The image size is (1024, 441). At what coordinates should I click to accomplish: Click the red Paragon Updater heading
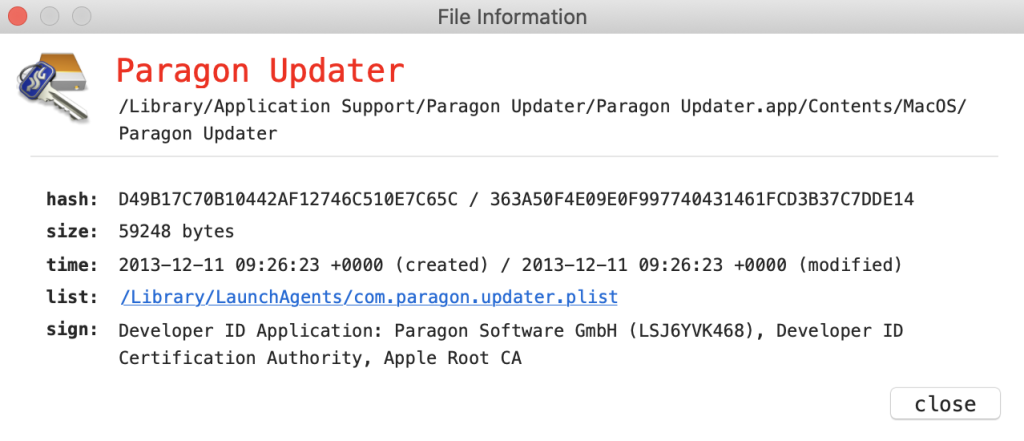coord(260,71)
